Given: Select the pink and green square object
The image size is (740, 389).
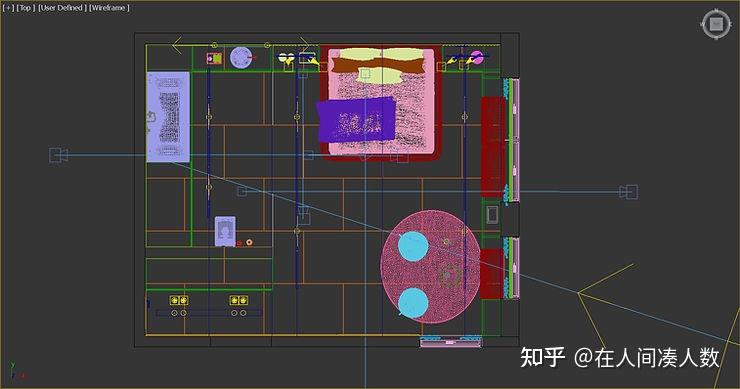Looking at the screenshot, I should [215, 59].
